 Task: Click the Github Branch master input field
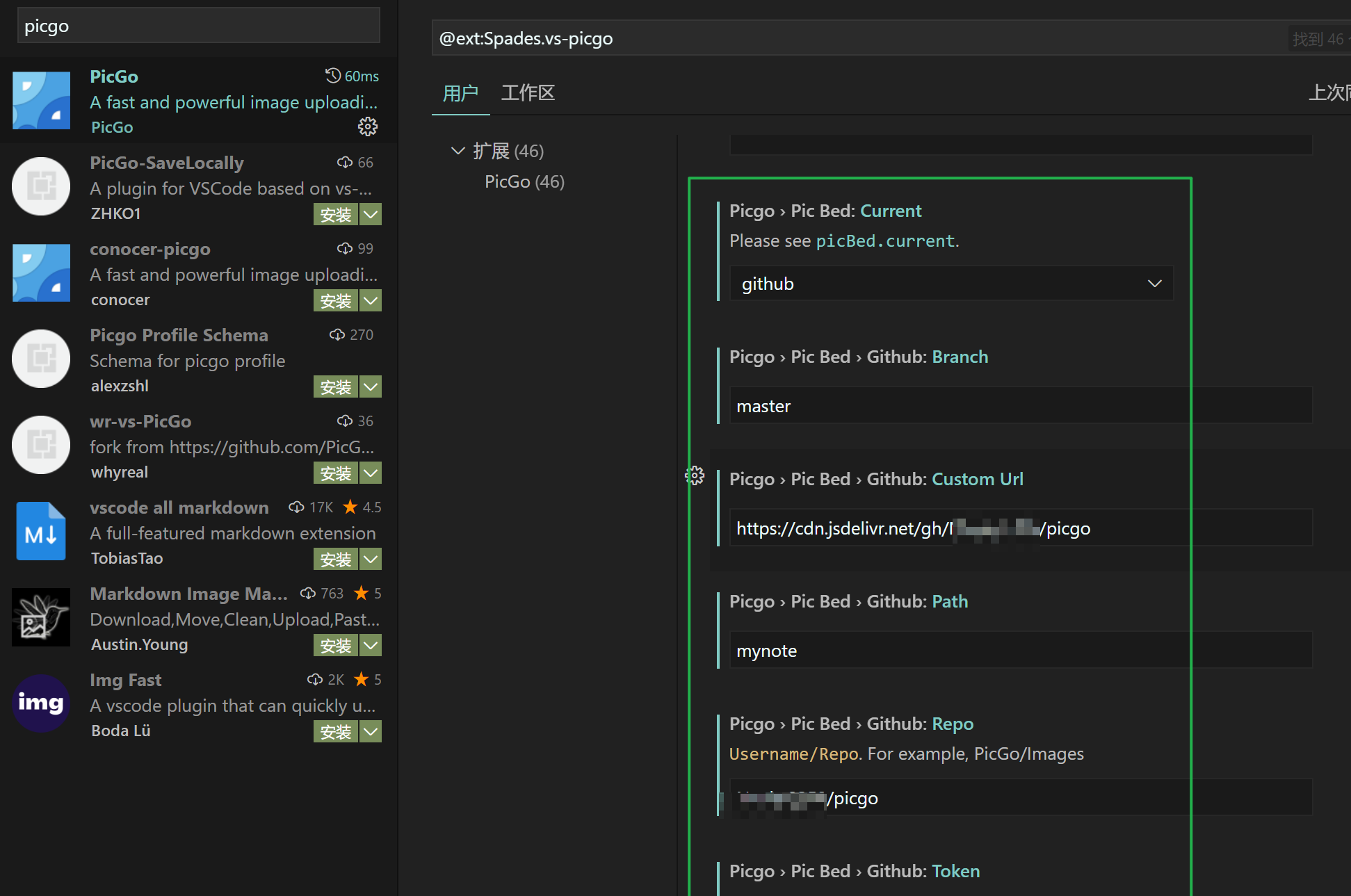1020,406
